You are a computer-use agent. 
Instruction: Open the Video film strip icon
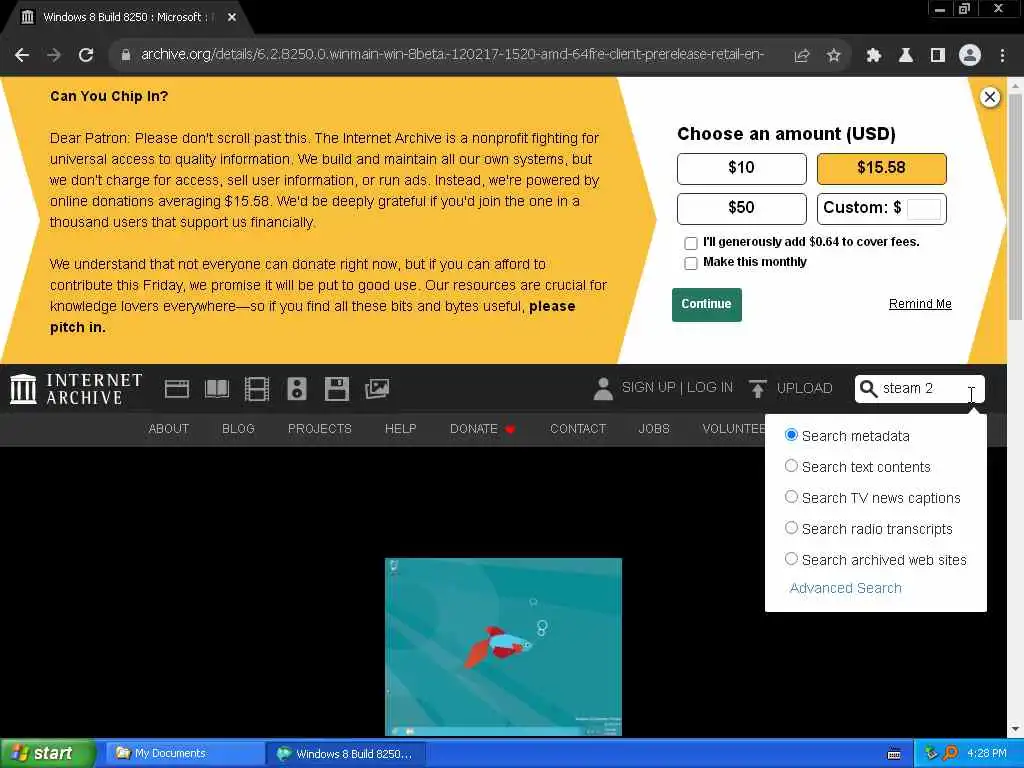tap(257, 389)
